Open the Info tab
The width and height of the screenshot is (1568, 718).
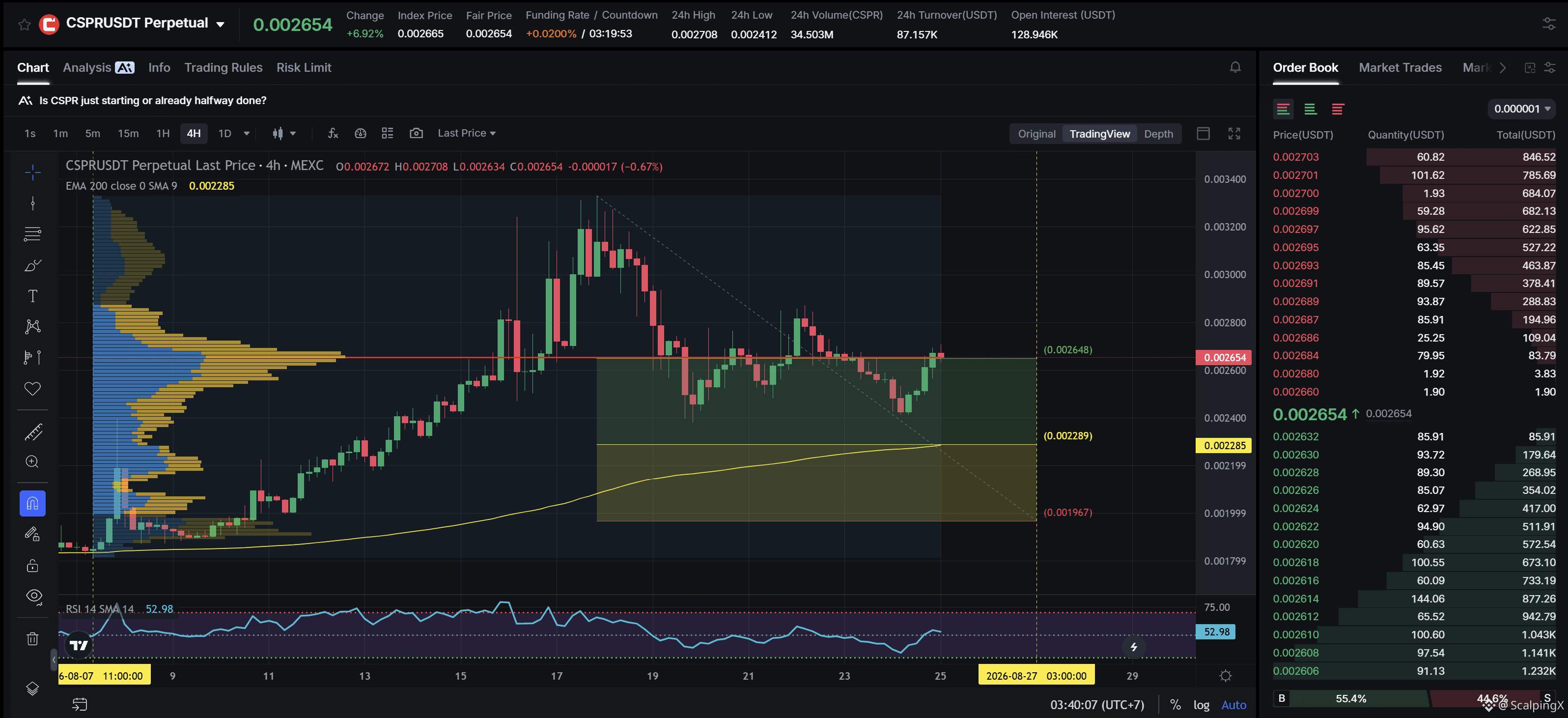click(160, 68)
